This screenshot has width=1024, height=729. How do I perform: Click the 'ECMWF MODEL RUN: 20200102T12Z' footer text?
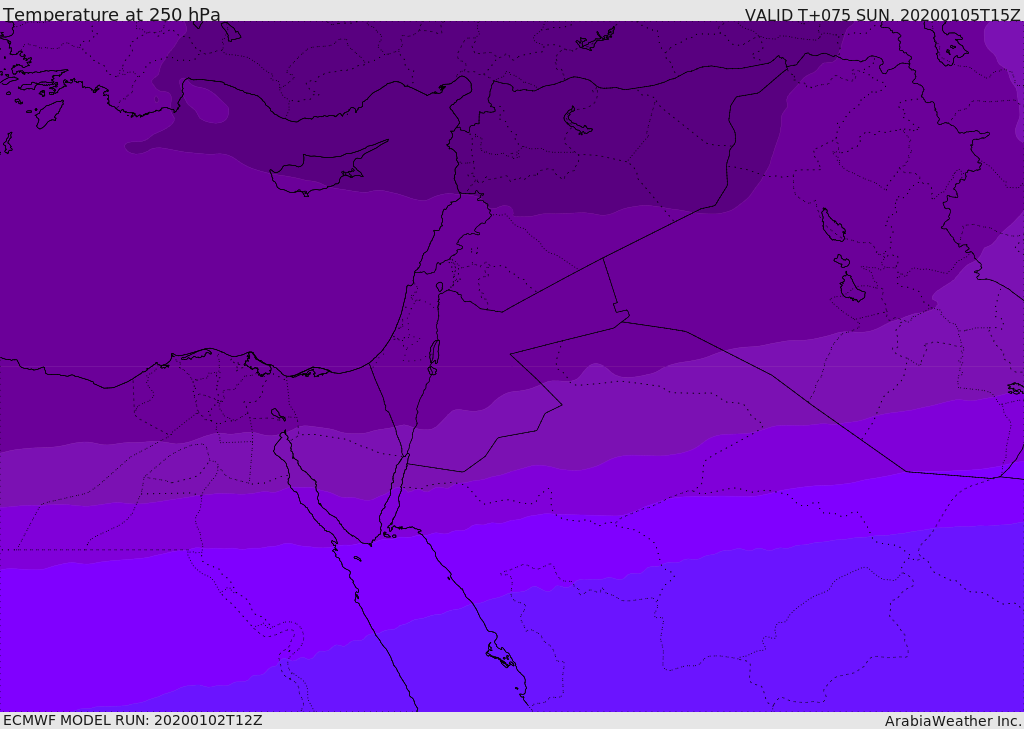(x=133, y=720)
